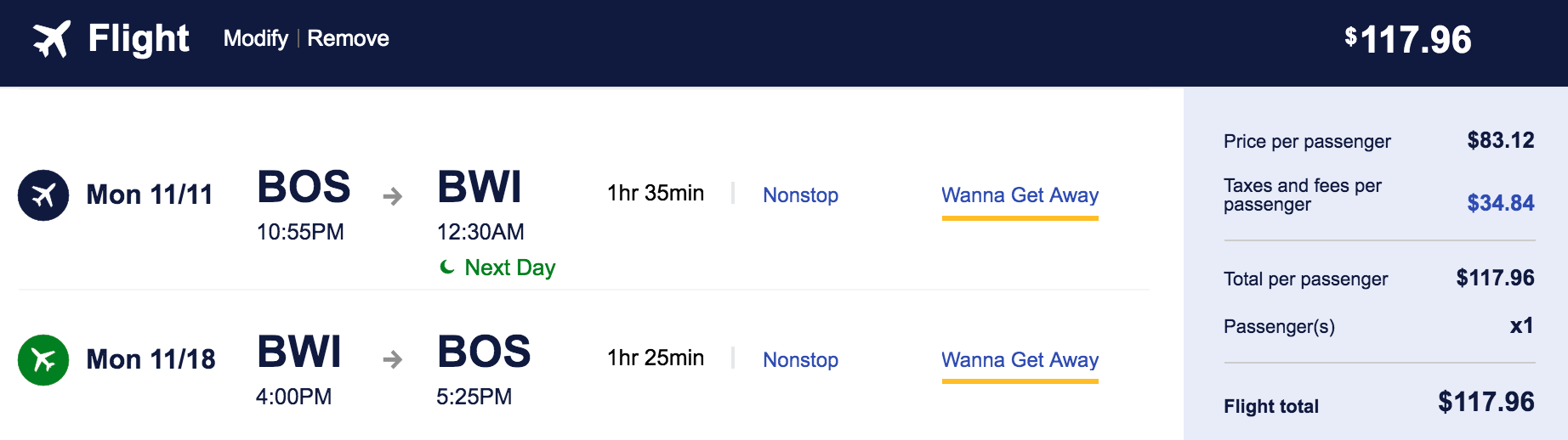Click the arrow between BOS and BWI
Image resolution: width=1568 pixels, height=440 pixels.
(x=392, y=197)
